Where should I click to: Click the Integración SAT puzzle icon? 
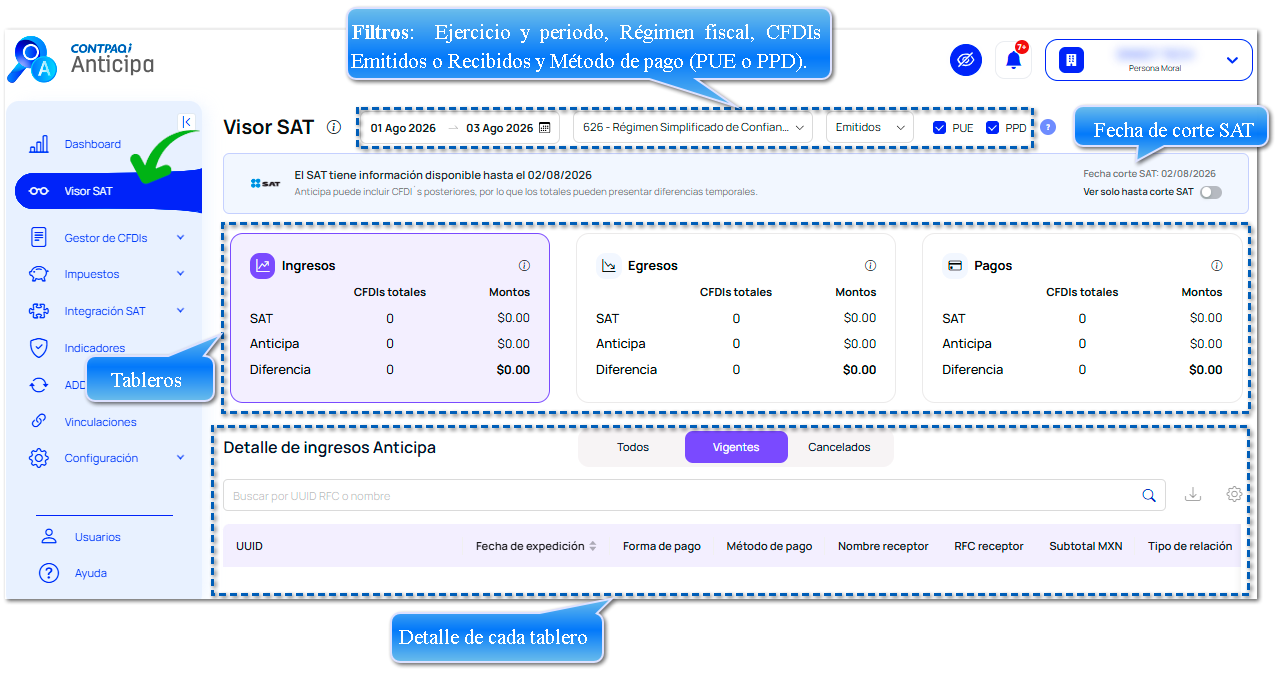(x=39, y=311)
